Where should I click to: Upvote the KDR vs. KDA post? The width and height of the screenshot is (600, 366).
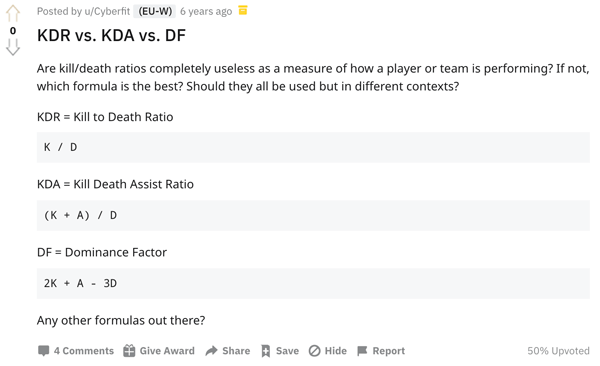(13, 13)
